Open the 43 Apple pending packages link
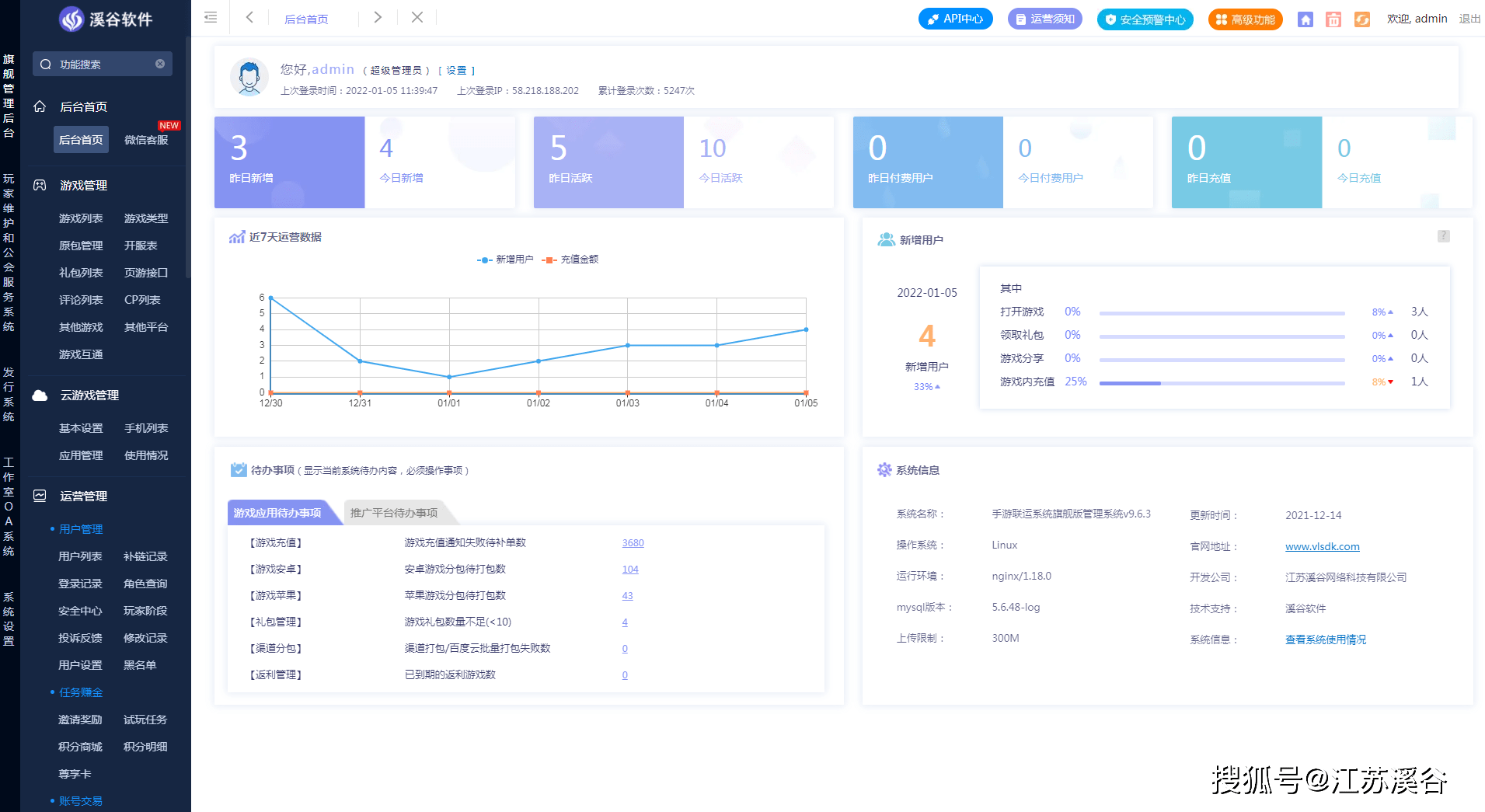 coord(627,596)
